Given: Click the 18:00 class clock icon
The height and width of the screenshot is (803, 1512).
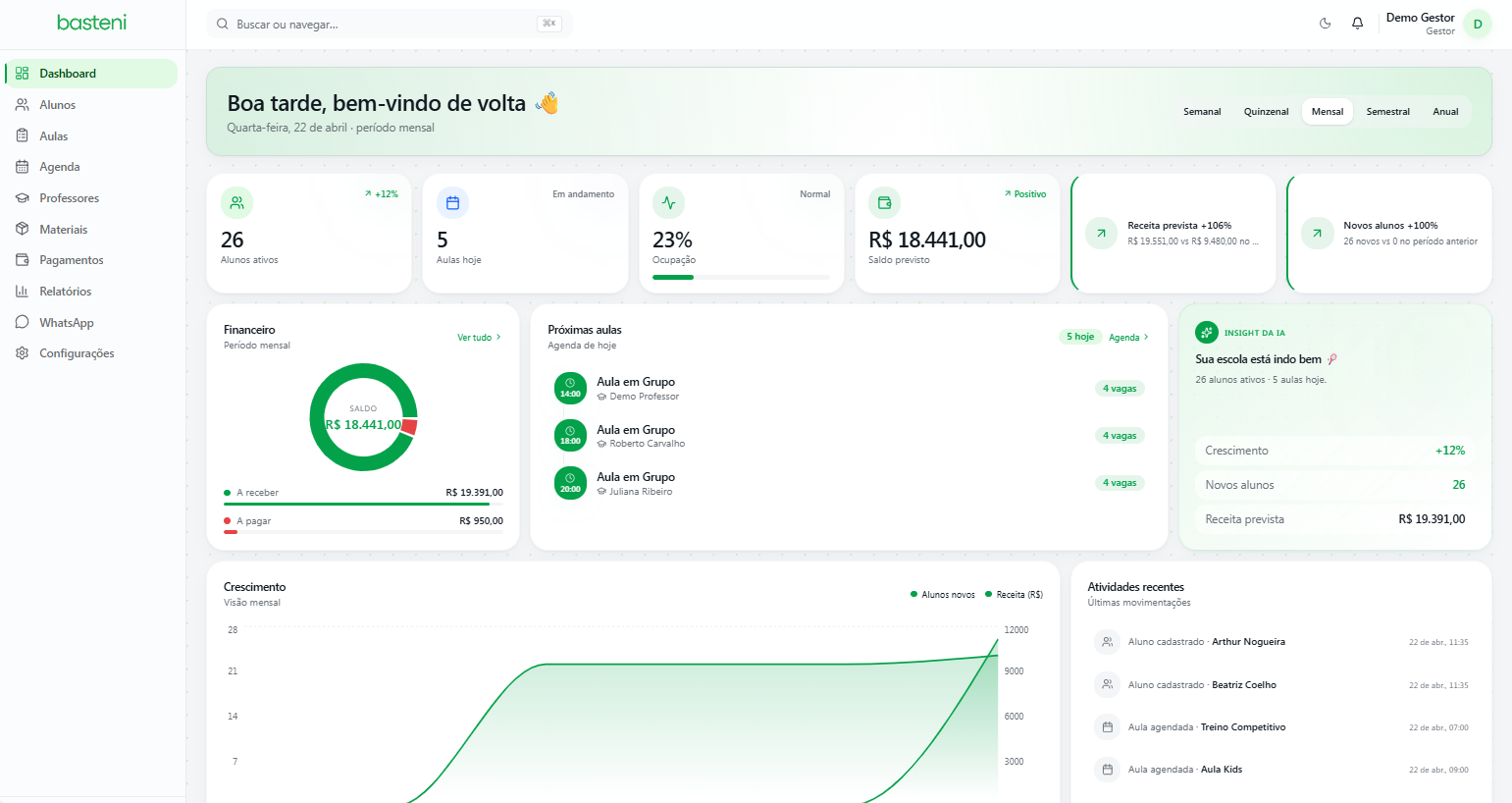Looking at the screenshot, I should point(570,436).
